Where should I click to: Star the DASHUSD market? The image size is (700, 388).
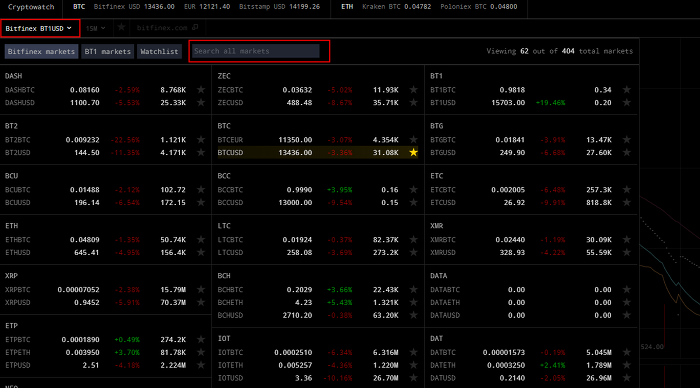click(x=201, y=102)
